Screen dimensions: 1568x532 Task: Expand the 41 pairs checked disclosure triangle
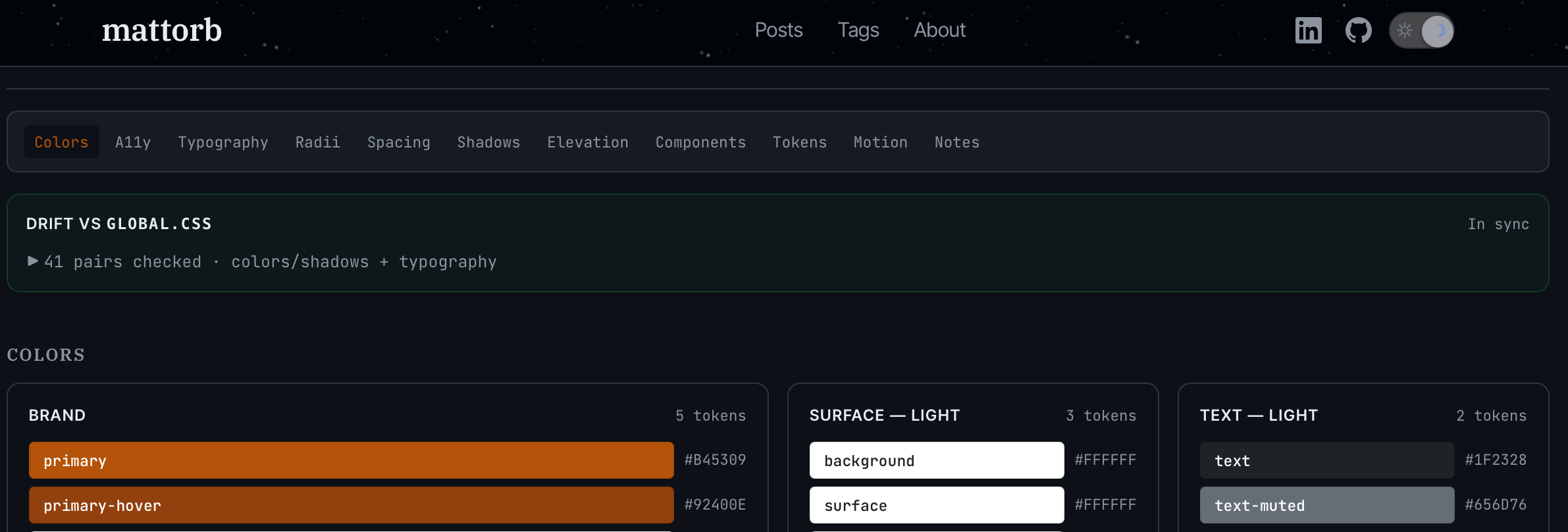pos(33,261)
